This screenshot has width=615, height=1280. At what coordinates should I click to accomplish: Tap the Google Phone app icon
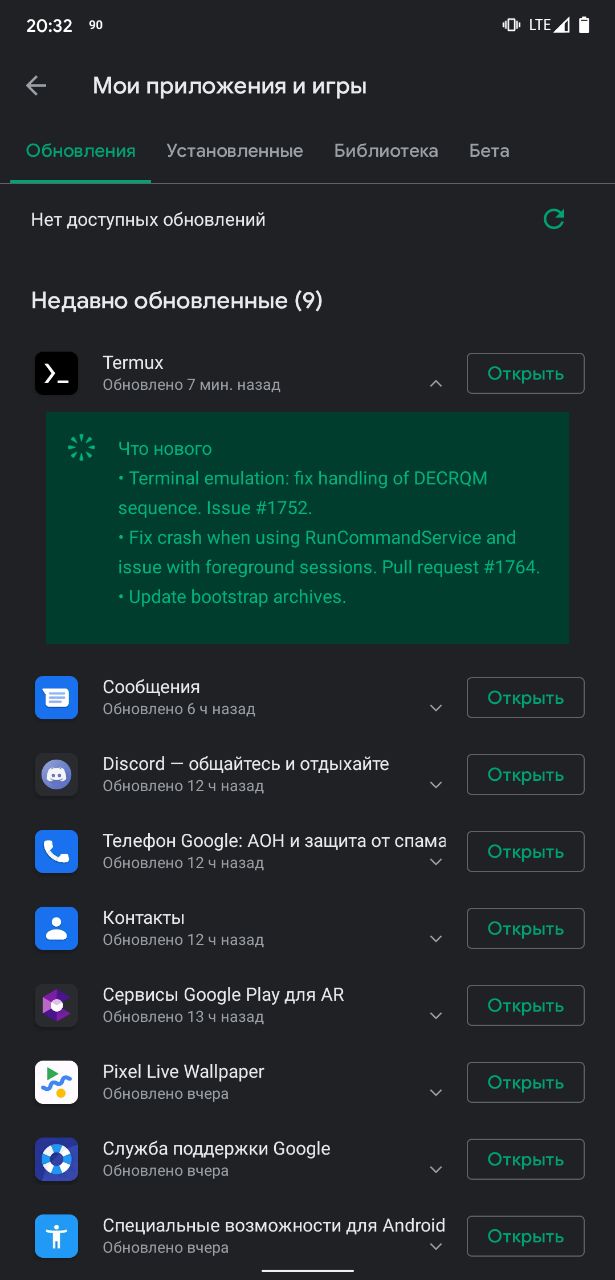(x=56, y=851)
